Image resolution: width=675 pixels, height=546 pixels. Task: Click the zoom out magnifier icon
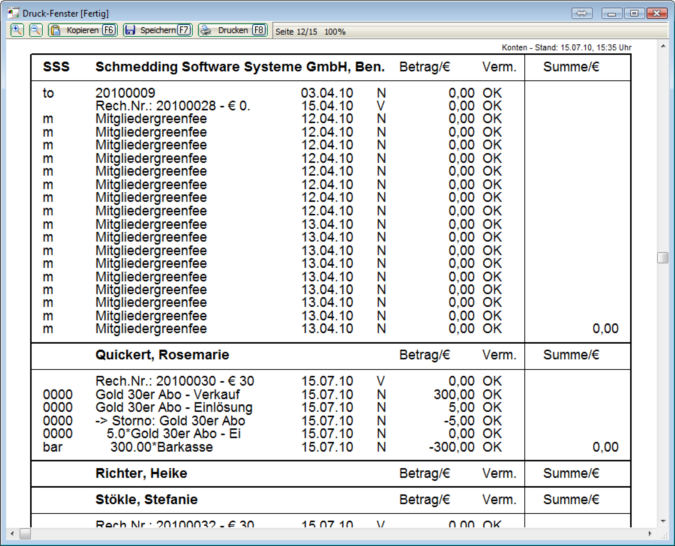35,31
